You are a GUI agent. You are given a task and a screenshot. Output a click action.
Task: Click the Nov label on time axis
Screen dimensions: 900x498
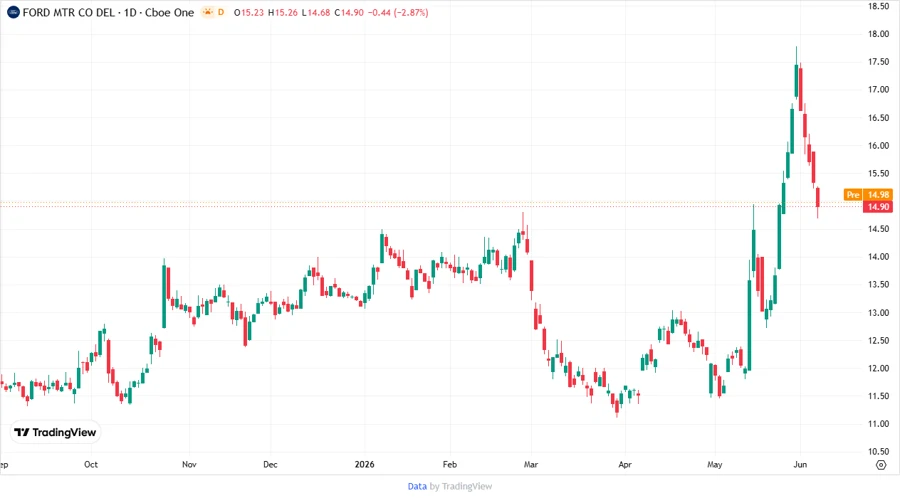click(189, 464)
